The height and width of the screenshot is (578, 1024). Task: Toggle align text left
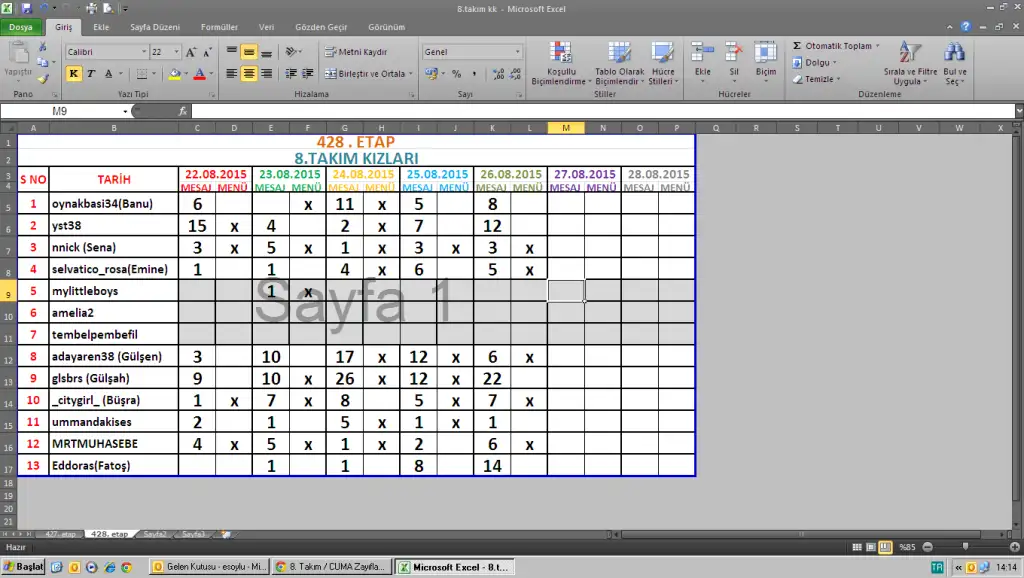(231, 74)
